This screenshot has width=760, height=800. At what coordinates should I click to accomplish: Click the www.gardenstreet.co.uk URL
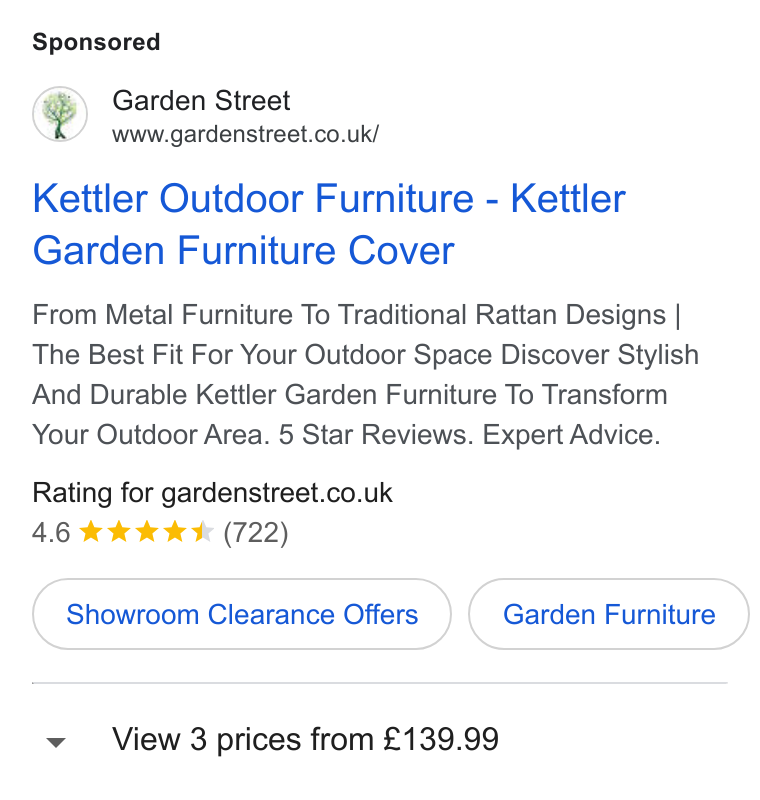tap(245, 134)
